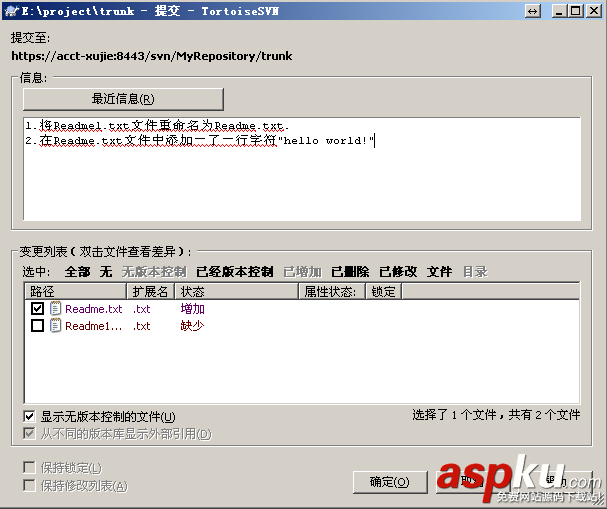Select the Readme.txt file name
This screenshot has width=607, height=509.
click(94, 309)
